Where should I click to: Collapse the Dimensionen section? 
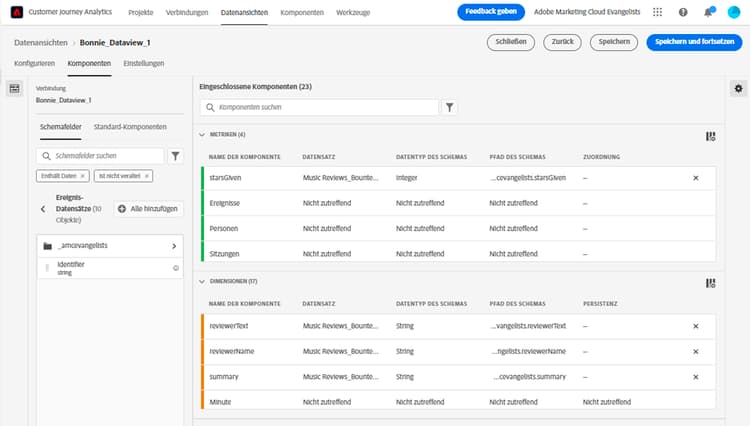[x=202, y=282]
